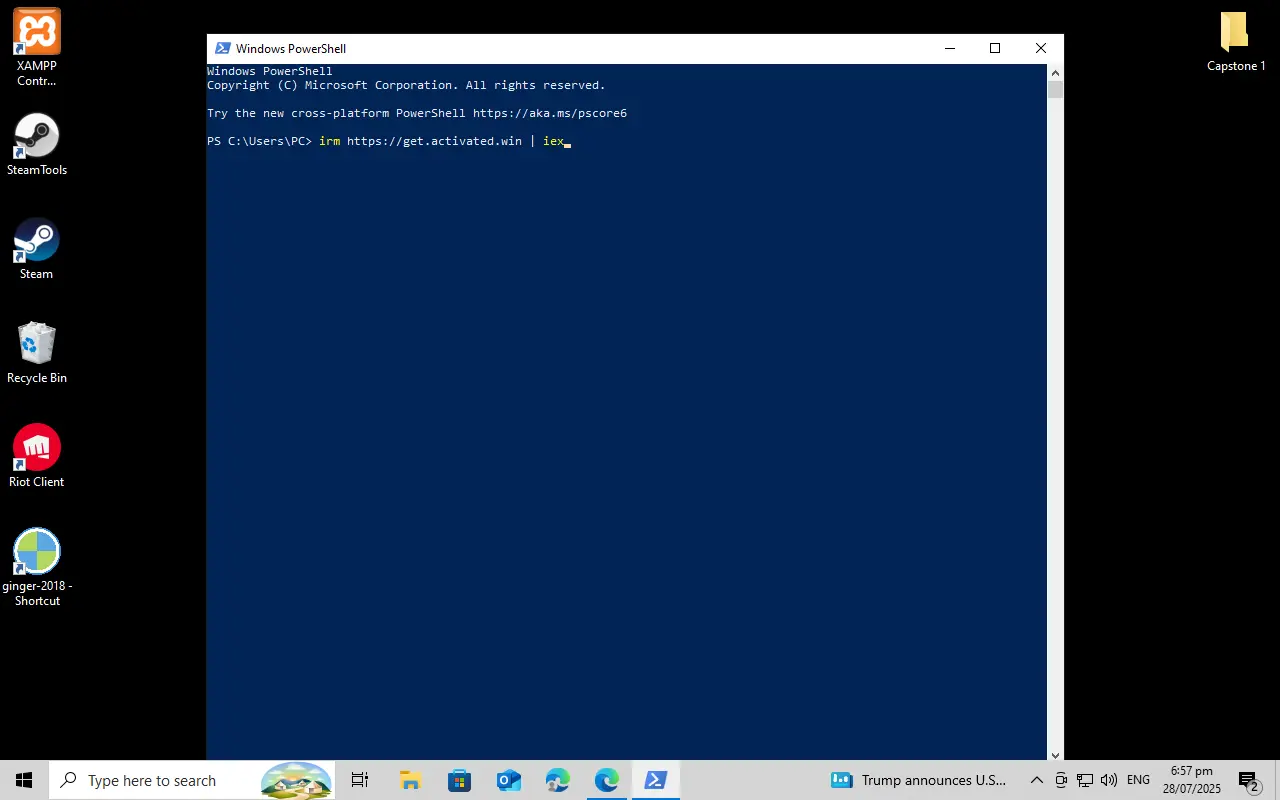Open Microsoft Edge beside the PowerShell taskbar button
Screen dimensions: 1280x800
606,780
